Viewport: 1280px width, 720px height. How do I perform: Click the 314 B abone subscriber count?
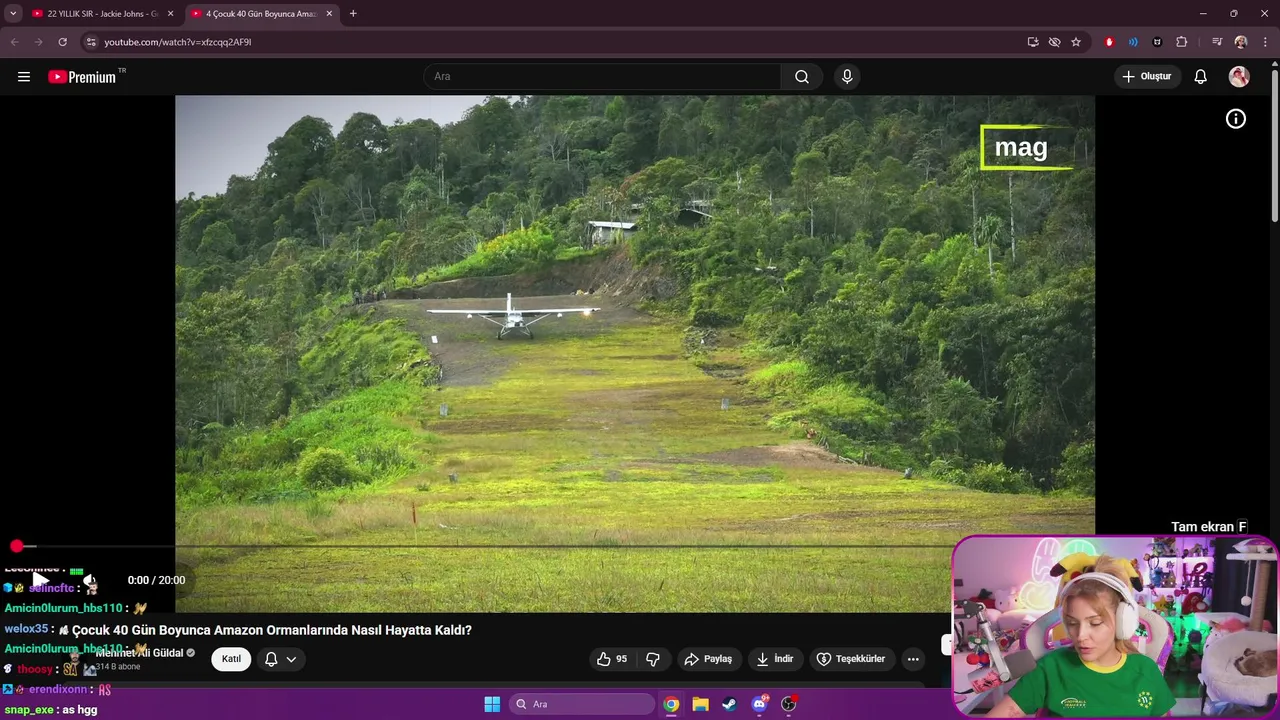click(118, 667)
